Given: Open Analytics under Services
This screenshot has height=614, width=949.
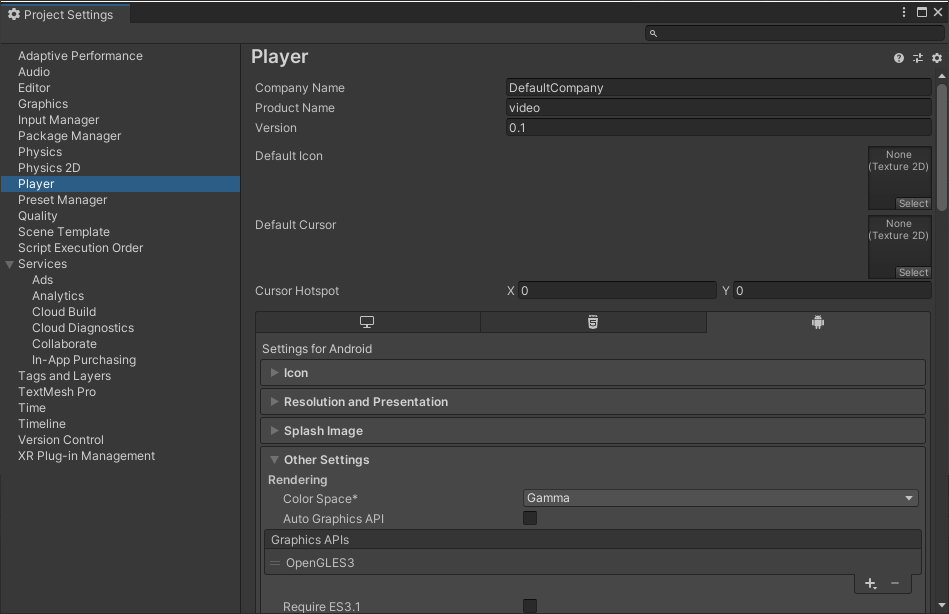Looking at the screenshot, I should coord(58,296).
